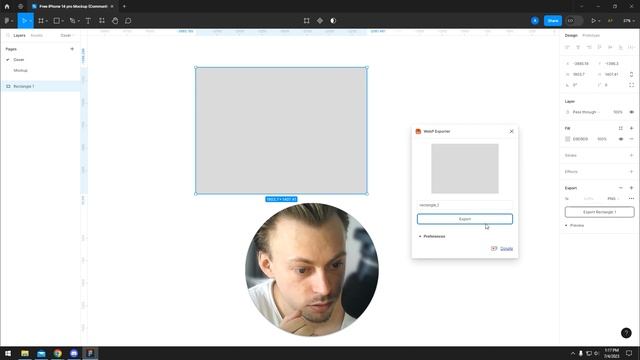Select the Hand tool
This screenshot has height=360, width=640.
pos(115,20)
